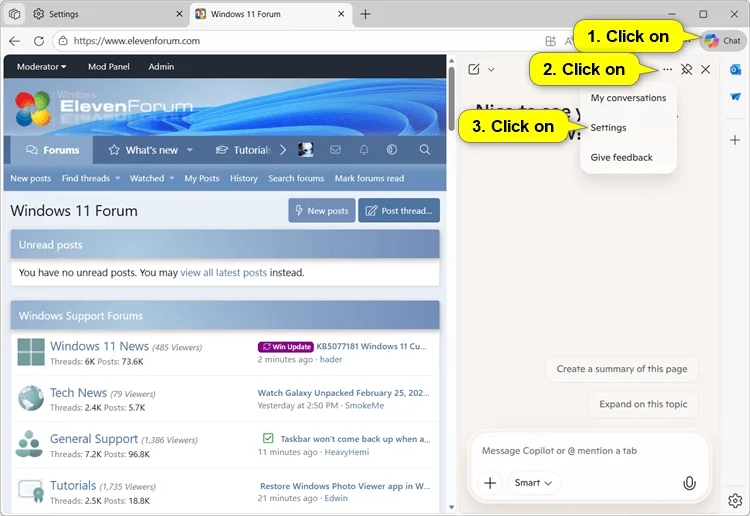This screenshot has width=750, height=516.
Task: Open the alerts bell icon
Action: 364,150
